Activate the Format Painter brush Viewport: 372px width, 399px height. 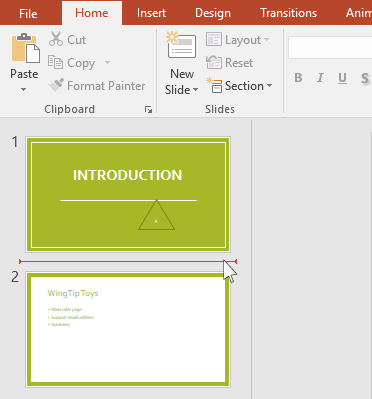coord(56,85)
